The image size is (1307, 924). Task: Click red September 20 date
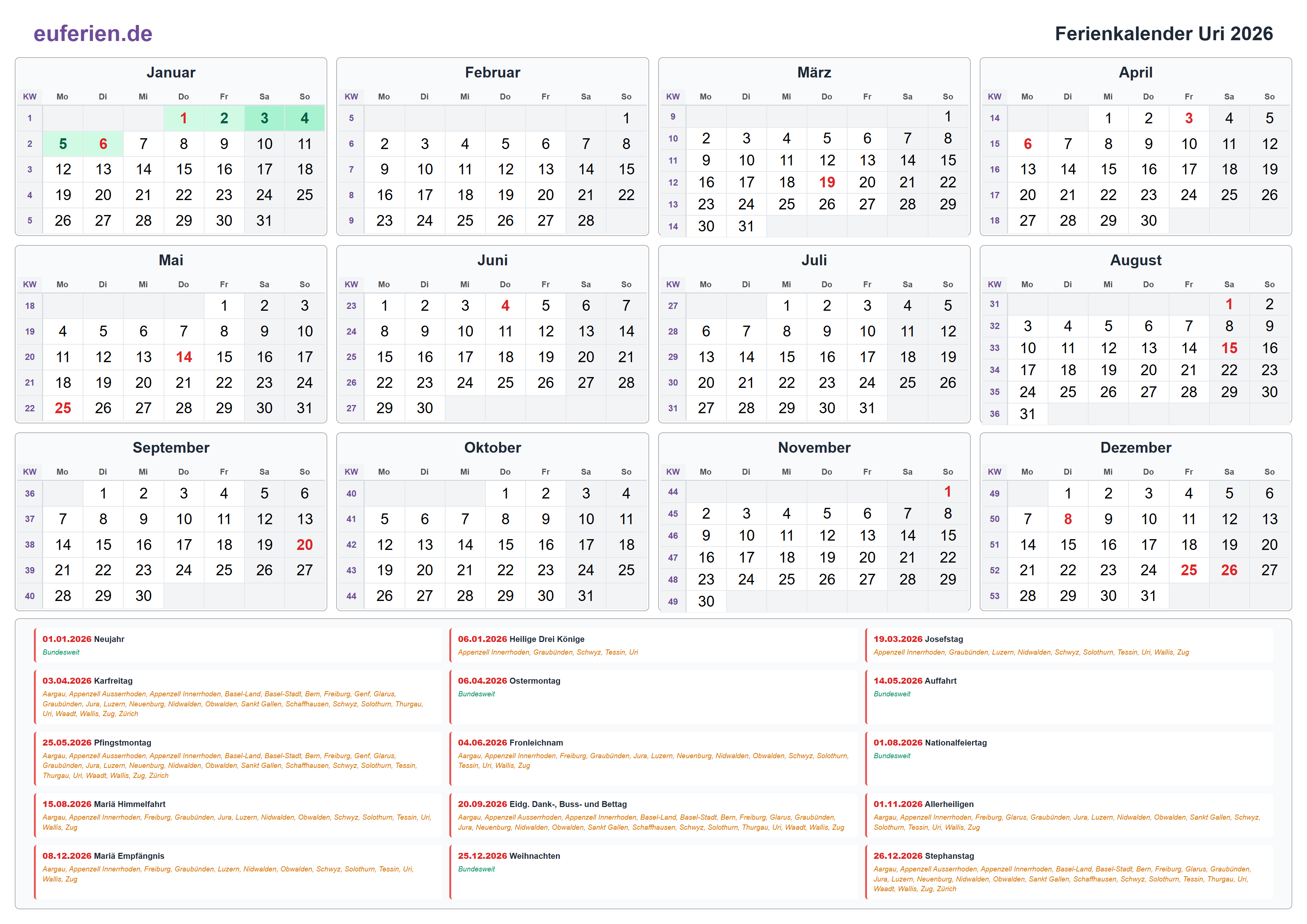(x=304, y=544)
